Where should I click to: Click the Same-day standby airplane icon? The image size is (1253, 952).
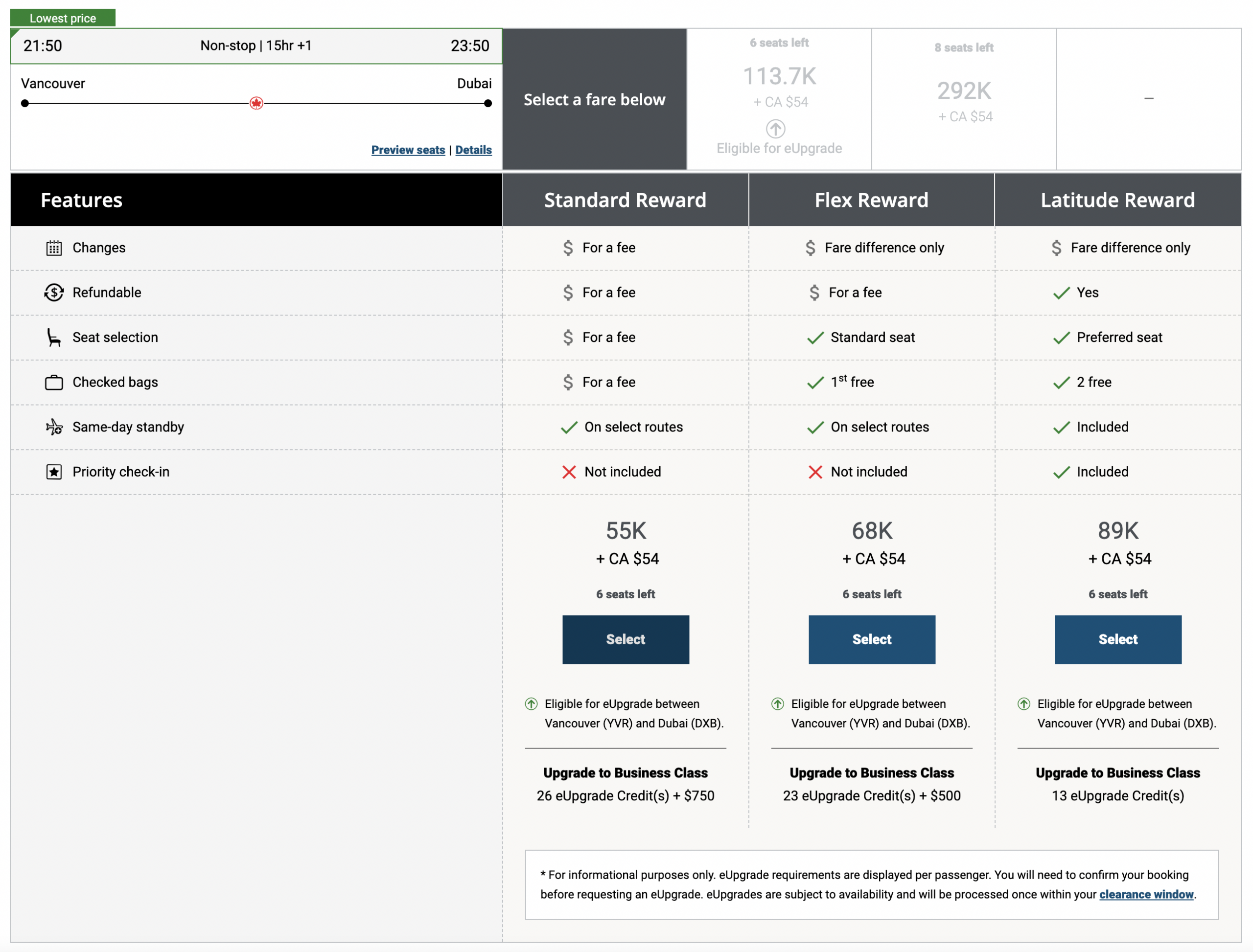[x=54, y=427]
